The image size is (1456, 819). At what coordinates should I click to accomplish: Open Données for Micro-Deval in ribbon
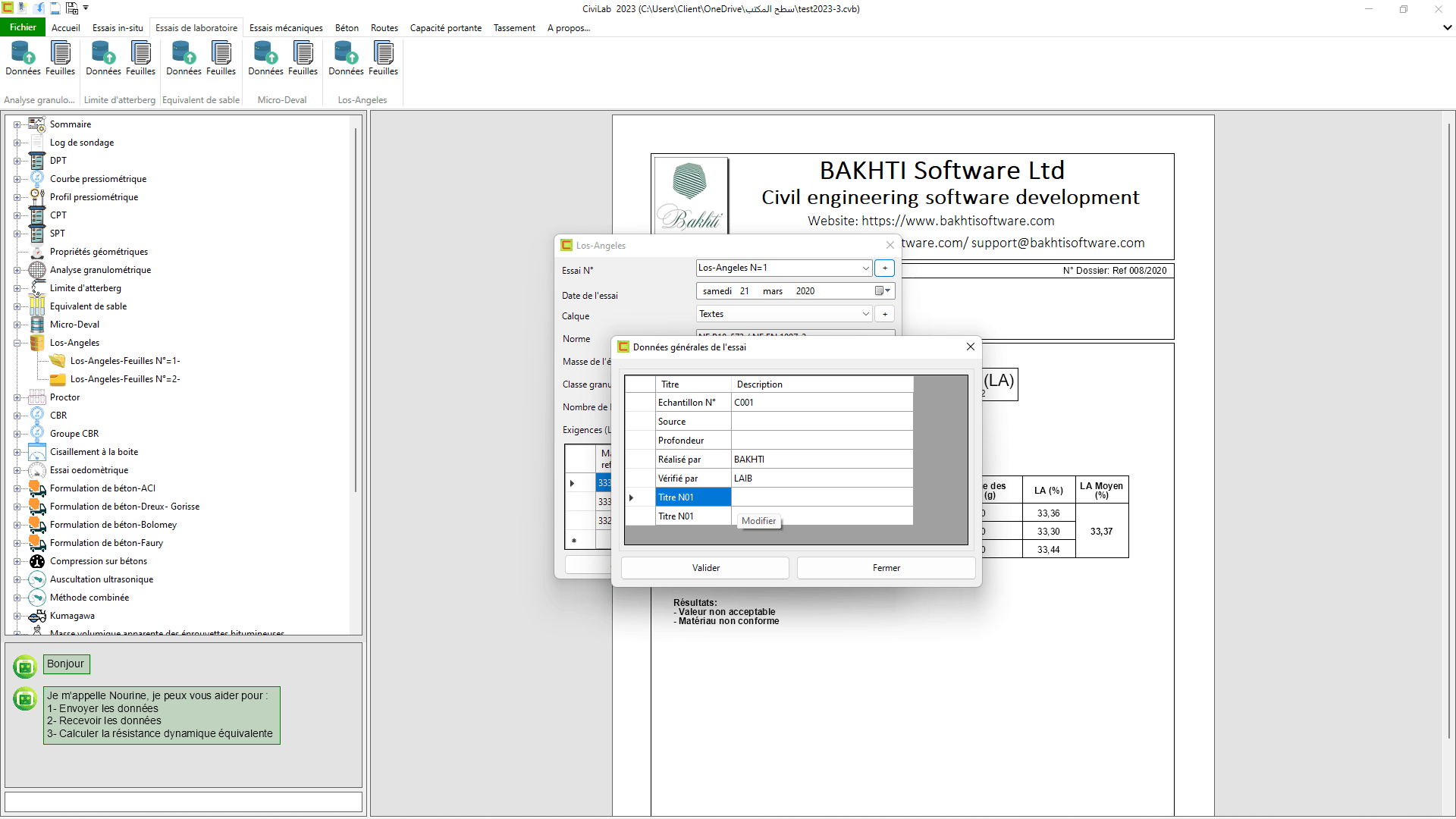pos(265,58)
